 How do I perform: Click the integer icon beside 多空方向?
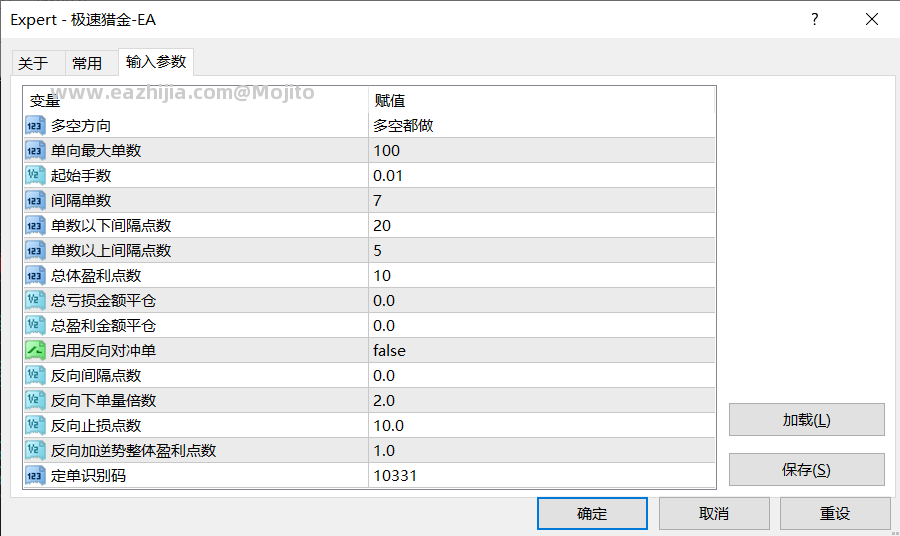(x=35, y=126)
